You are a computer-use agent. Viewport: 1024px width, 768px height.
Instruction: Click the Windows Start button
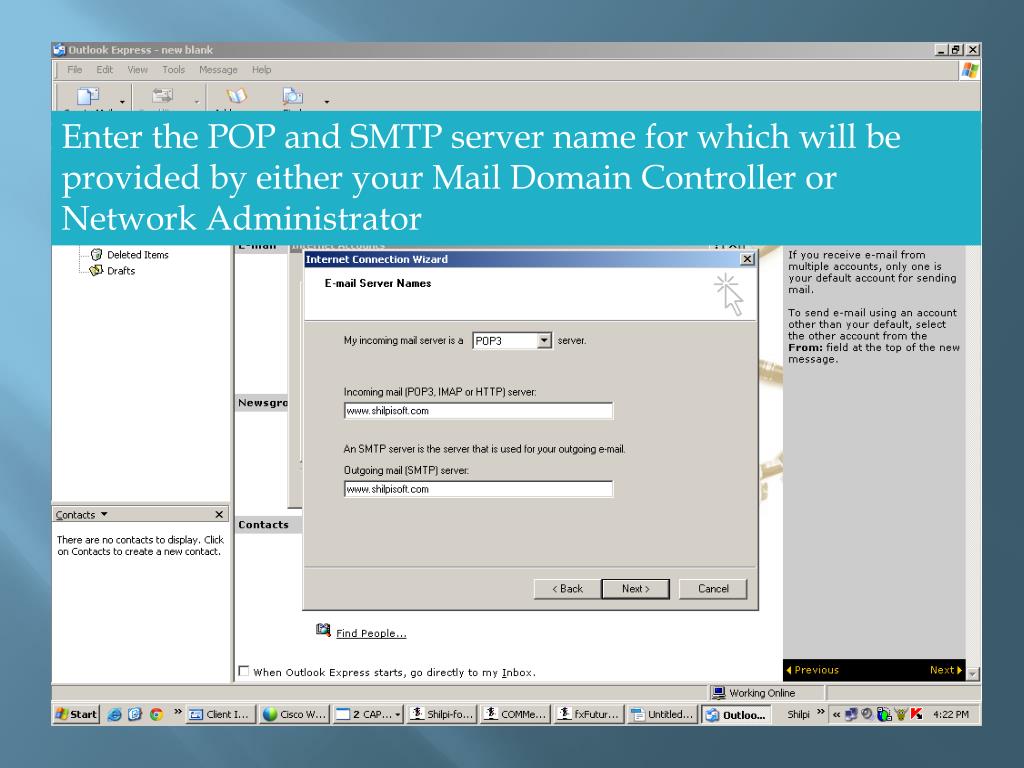point(76,714)
